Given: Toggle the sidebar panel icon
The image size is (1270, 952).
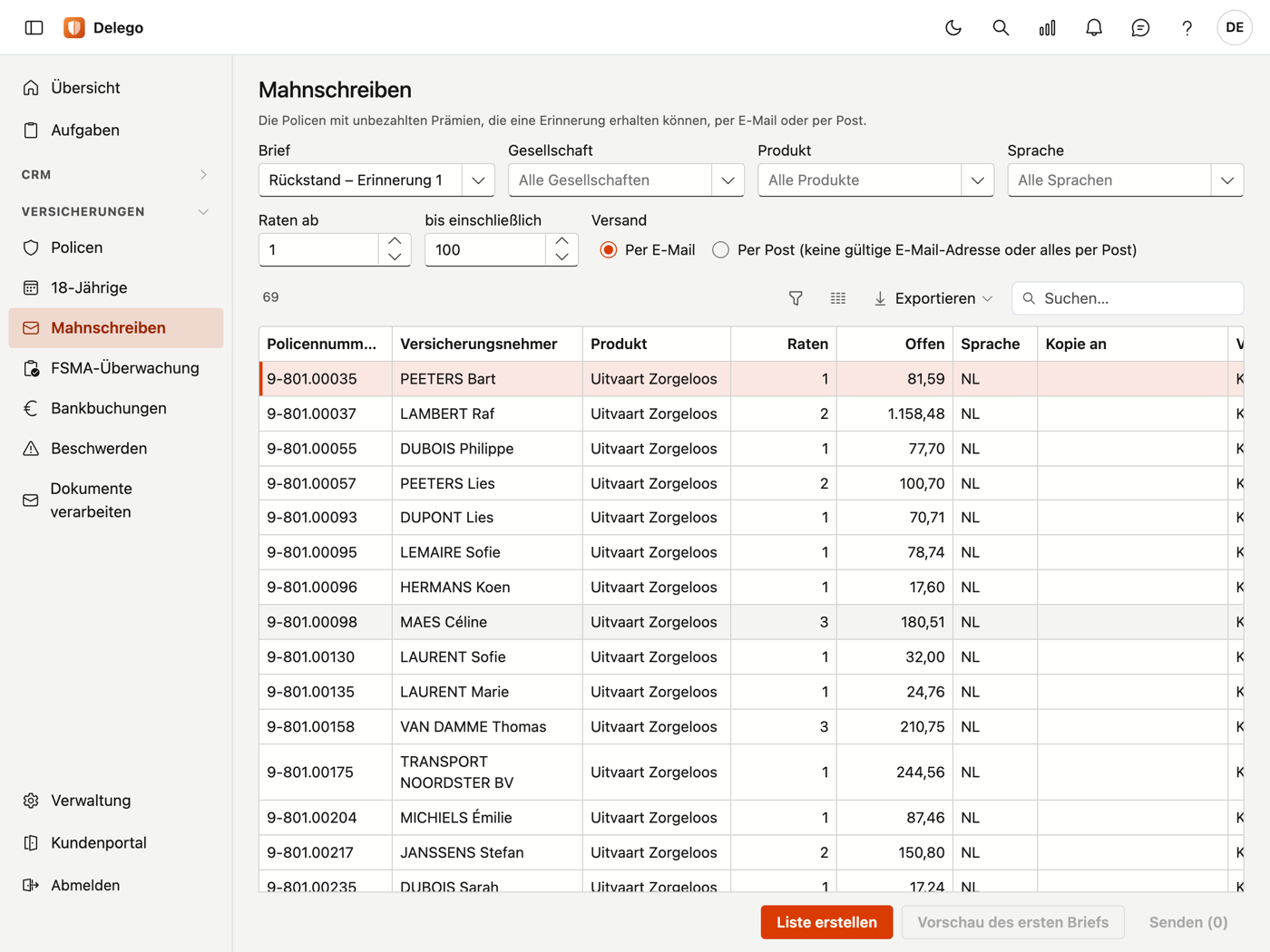Looking at the screenshot, I should pos(34,27).
